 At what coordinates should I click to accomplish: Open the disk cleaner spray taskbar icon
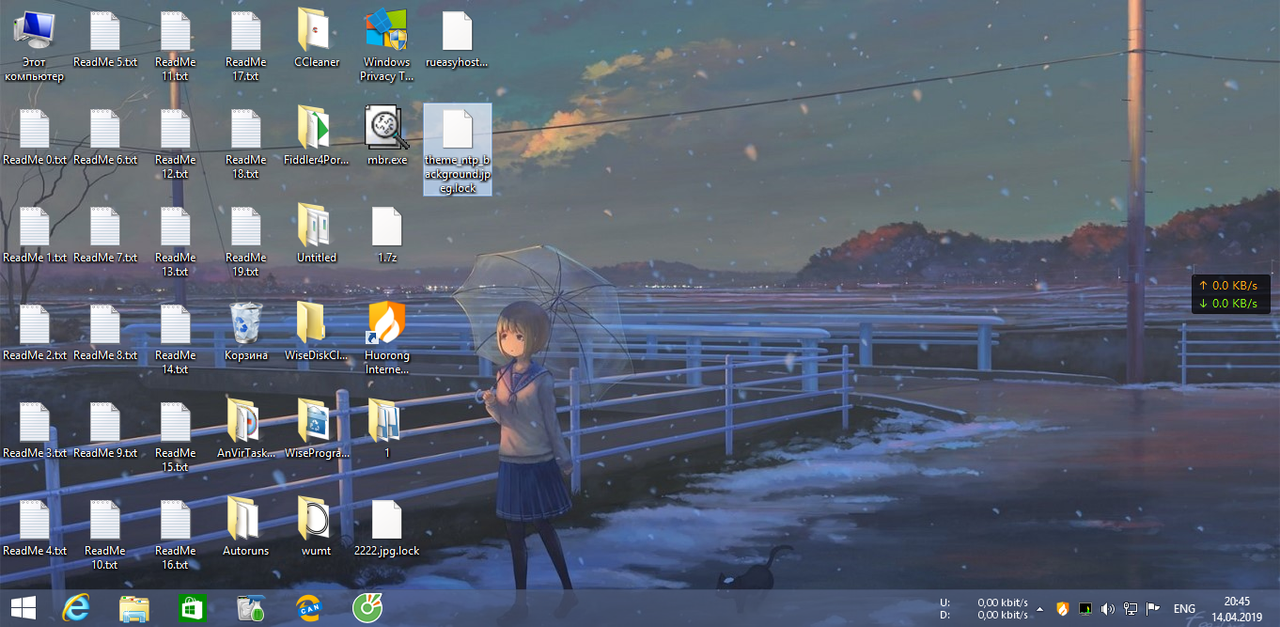pos(249,608)
